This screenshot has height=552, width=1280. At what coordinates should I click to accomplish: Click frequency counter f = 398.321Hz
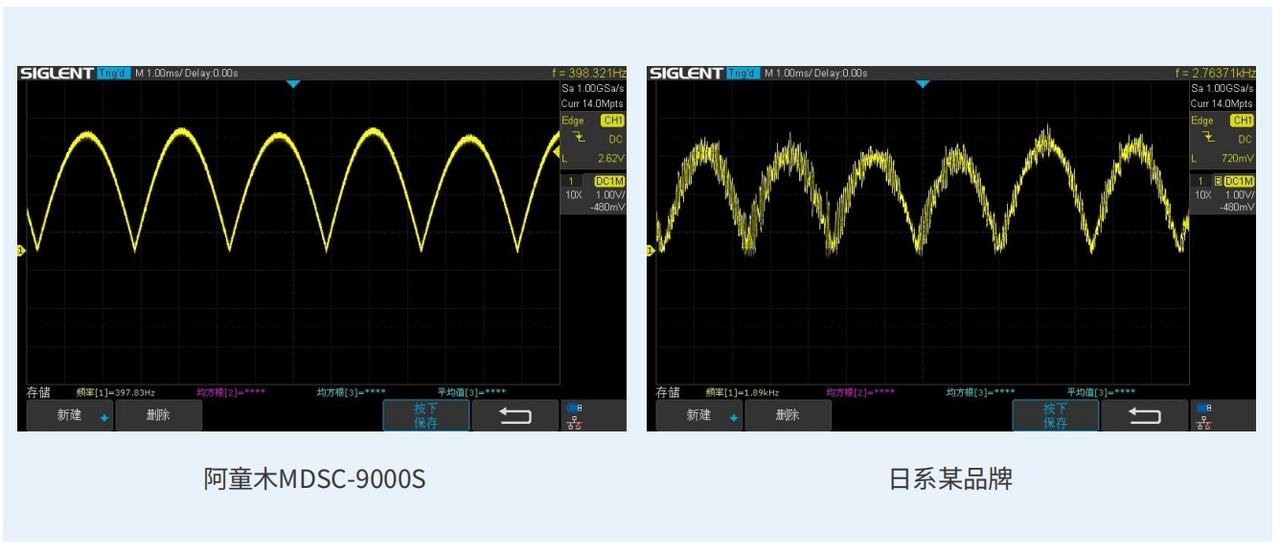589,73
